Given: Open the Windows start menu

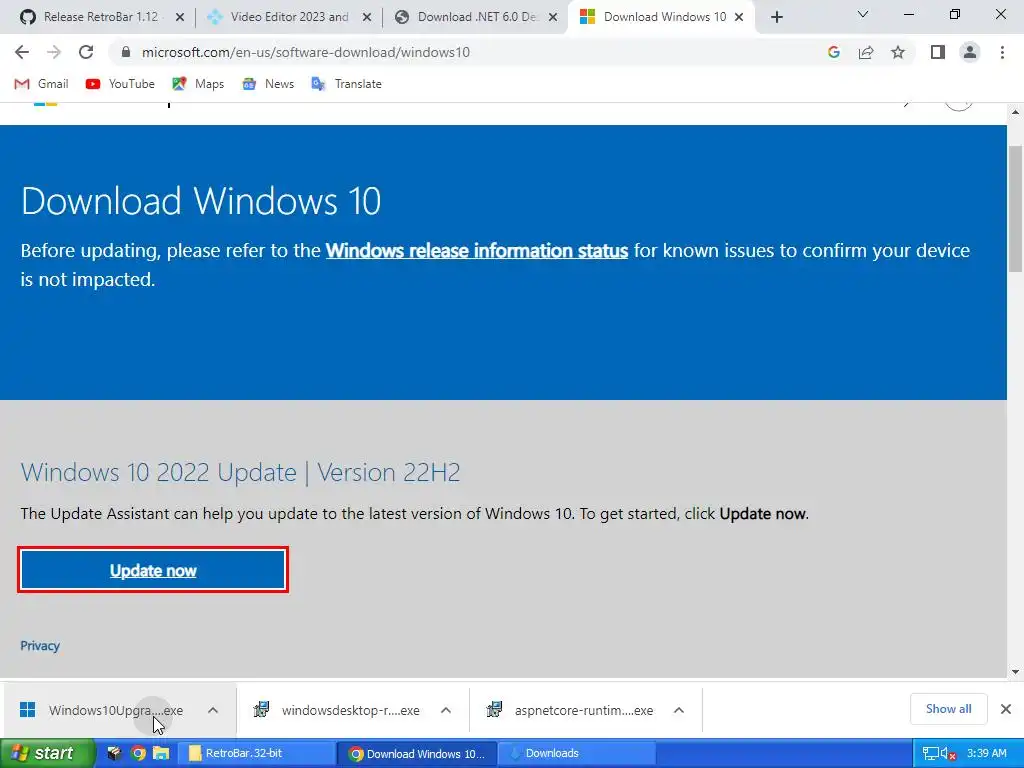Looking at the screenshot, I should 46,753.
